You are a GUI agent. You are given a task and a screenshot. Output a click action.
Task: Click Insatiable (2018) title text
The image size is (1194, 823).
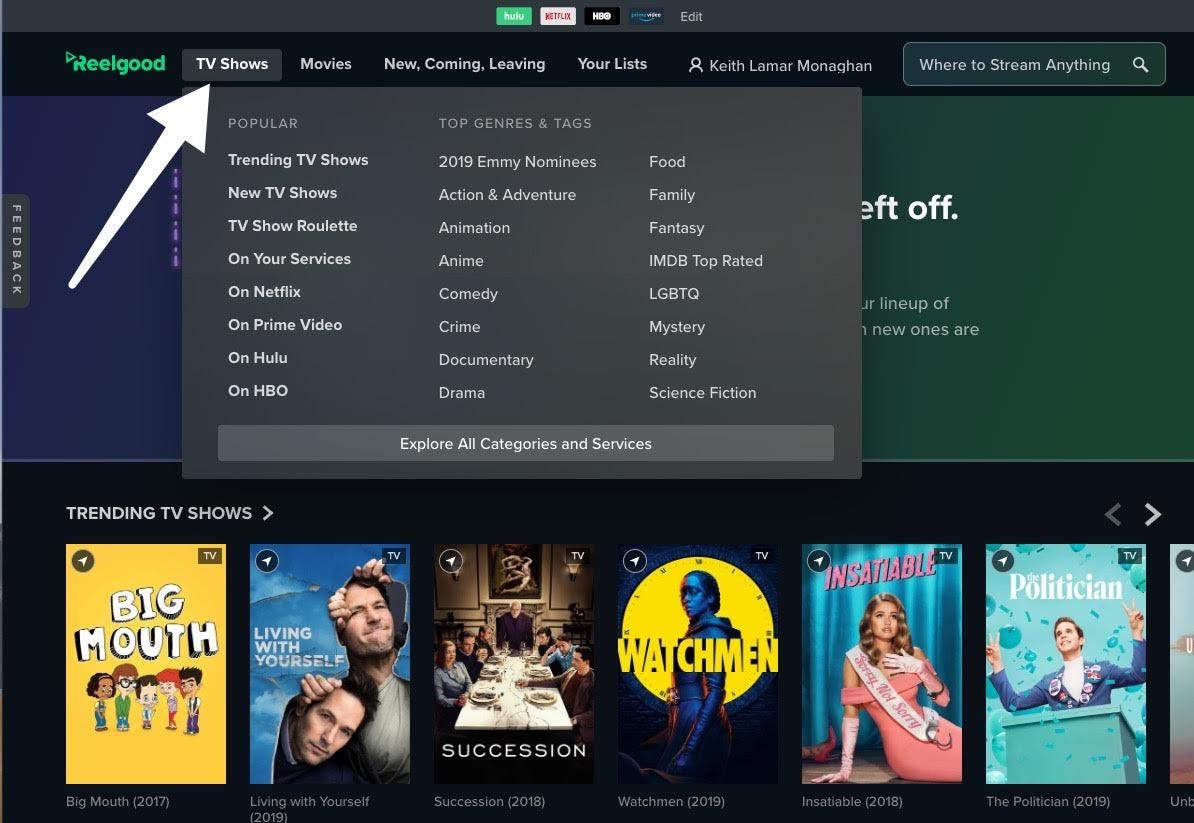tap(852, 801)
